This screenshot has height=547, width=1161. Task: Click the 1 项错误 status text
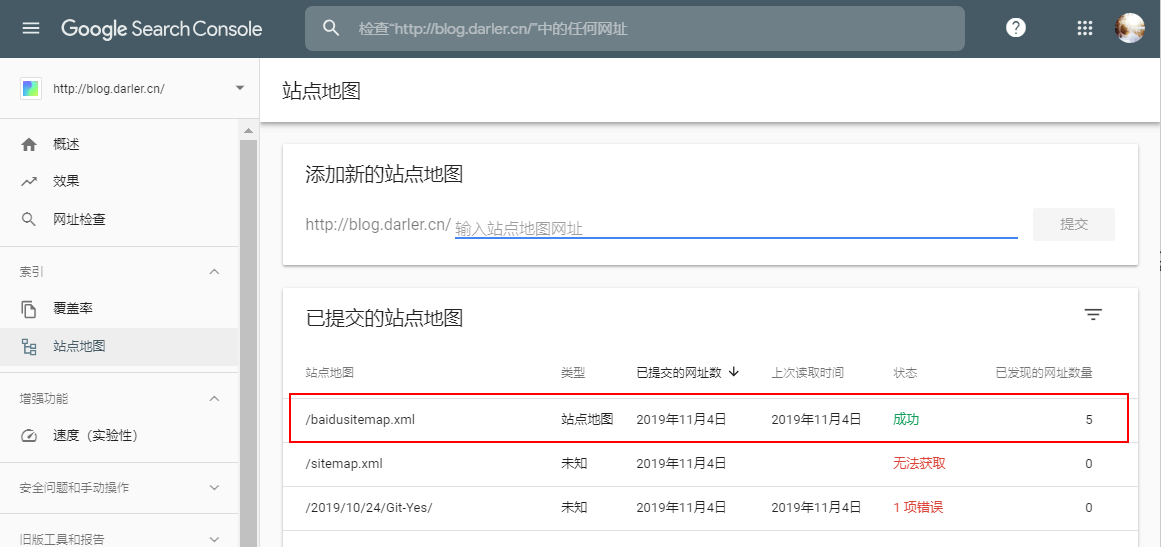coord(918,508)
